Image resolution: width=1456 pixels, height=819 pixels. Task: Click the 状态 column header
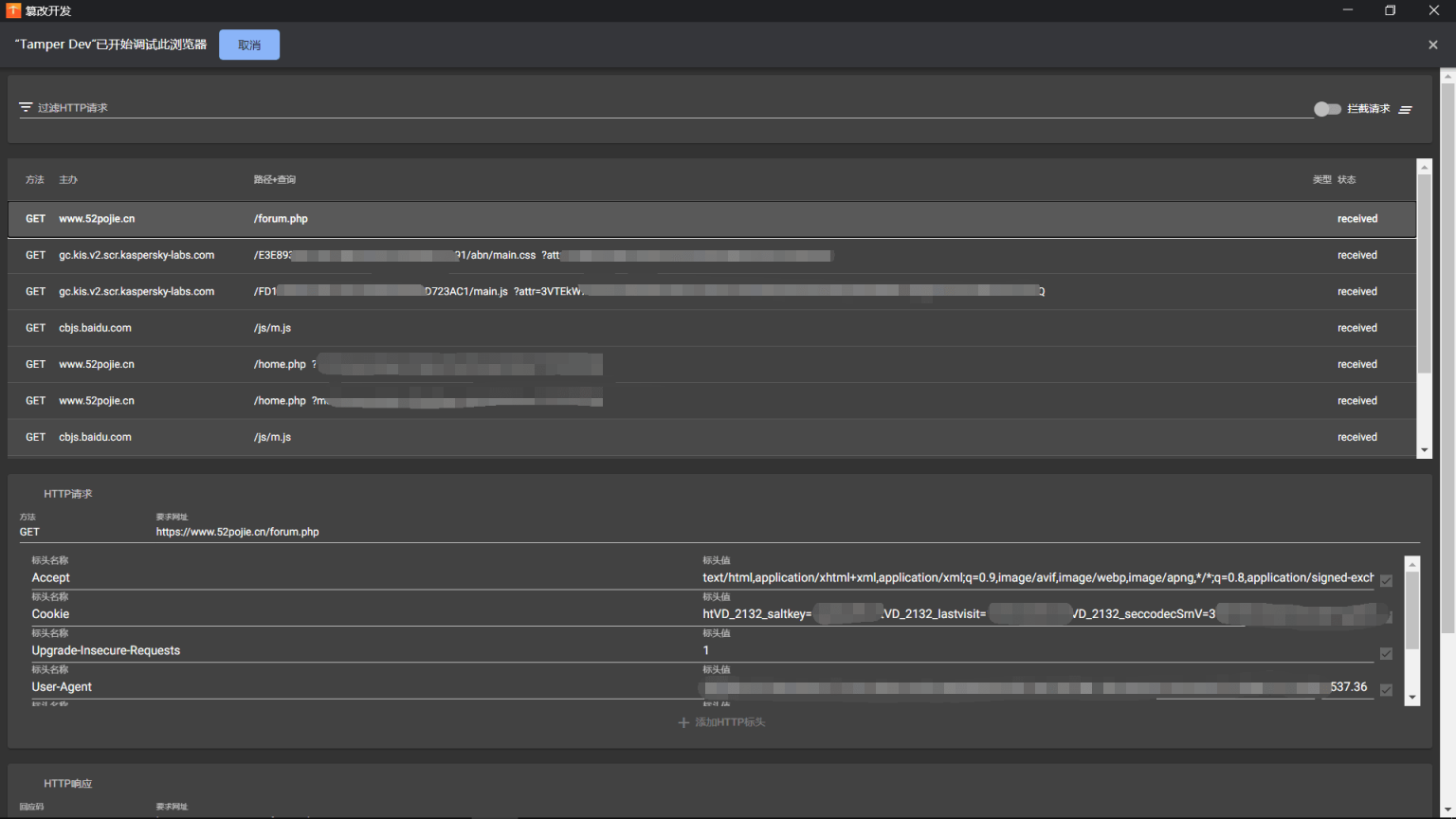(1347, 180)
